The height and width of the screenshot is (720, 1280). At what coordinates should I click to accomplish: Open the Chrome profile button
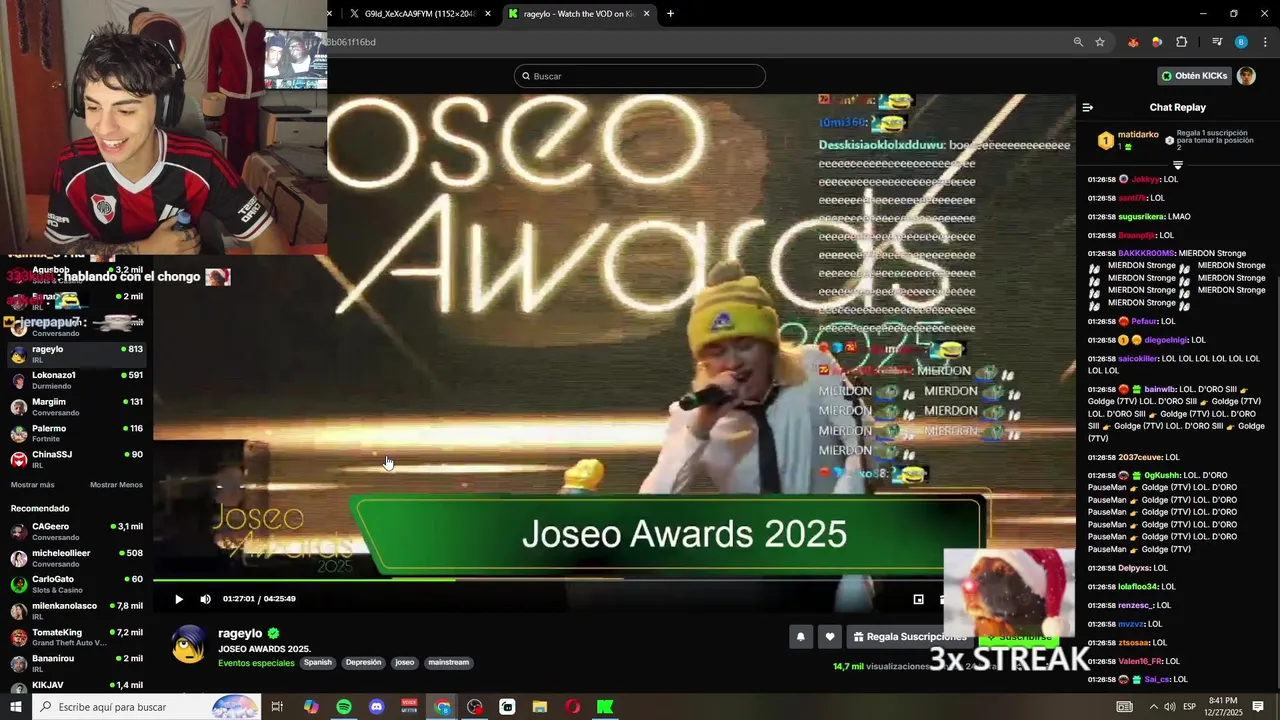1241,42
